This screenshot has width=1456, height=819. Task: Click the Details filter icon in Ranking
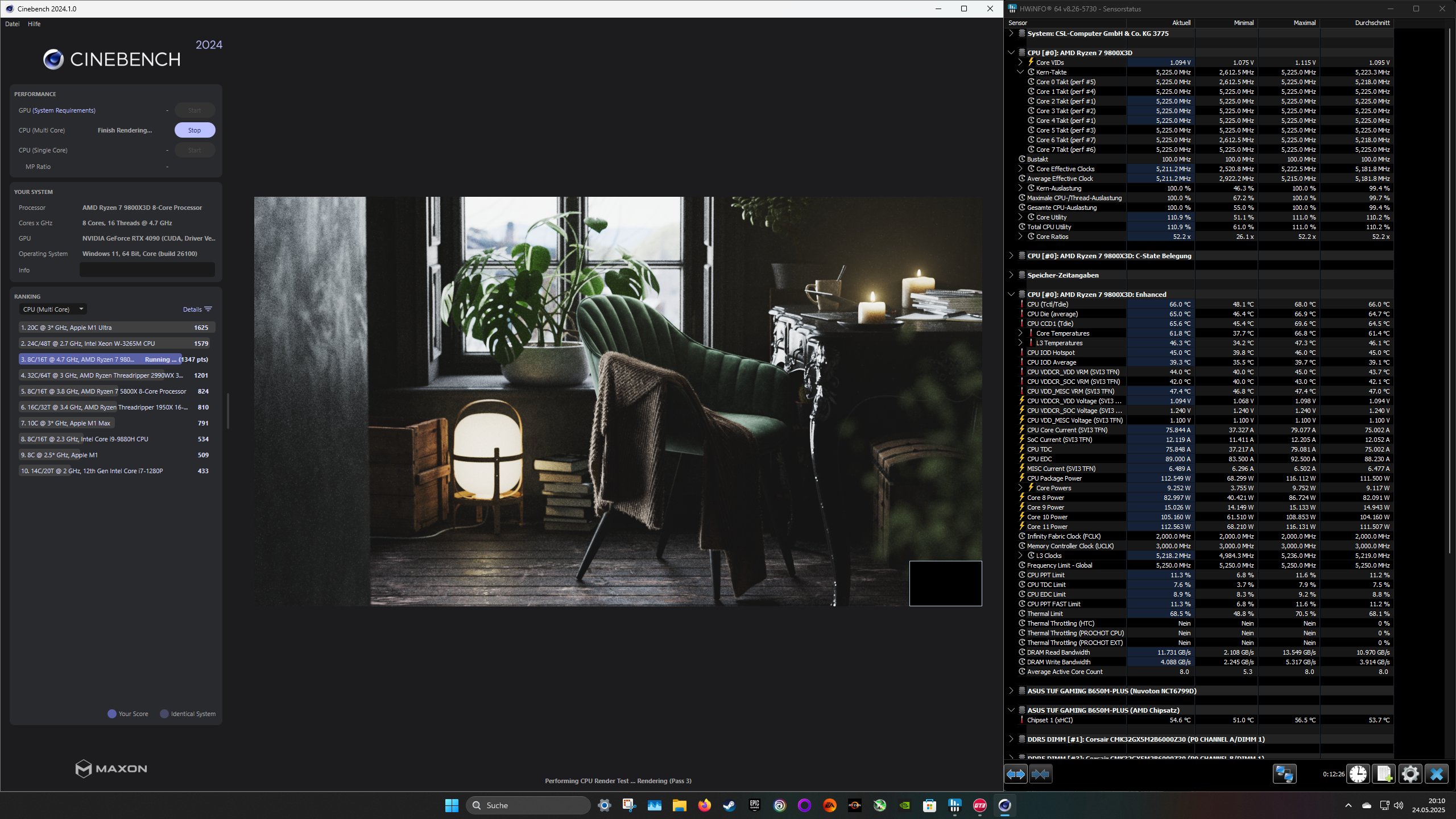click(x=208, y=309)
